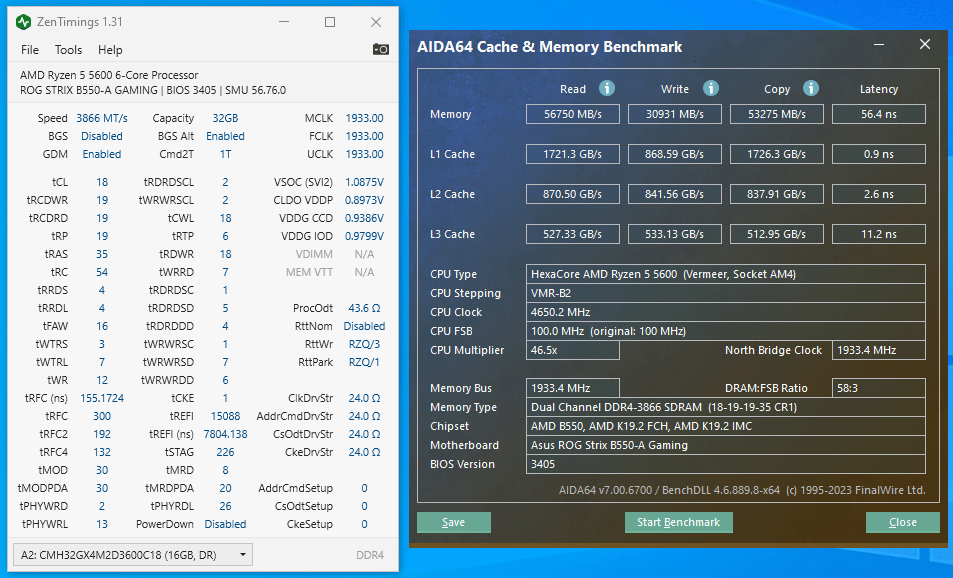Screen dimensions: 953x578
Task: Click the RttNom Disabled value
Action: tap(364, 326)
